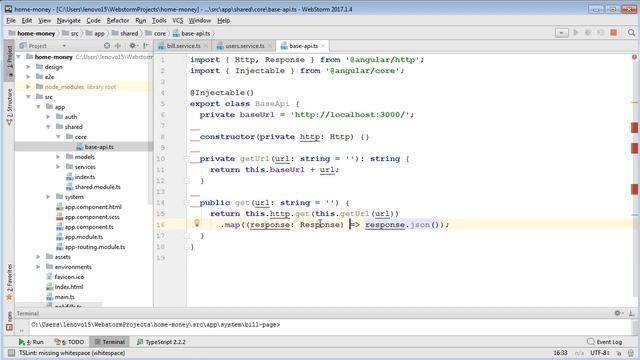Expand the assets folder

point(38,257)
